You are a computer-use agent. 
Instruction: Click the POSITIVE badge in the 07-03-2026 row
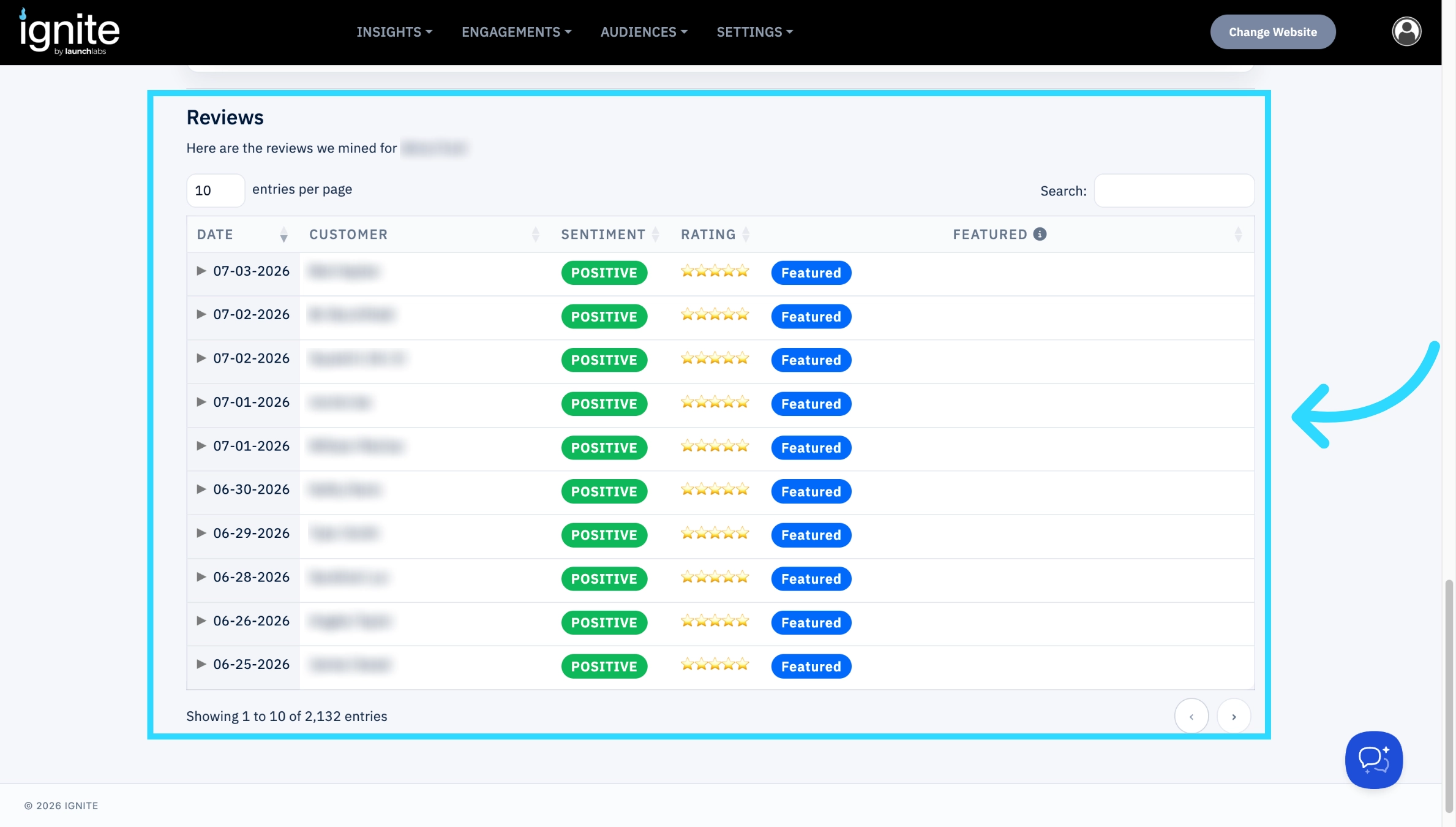(604, 273)
